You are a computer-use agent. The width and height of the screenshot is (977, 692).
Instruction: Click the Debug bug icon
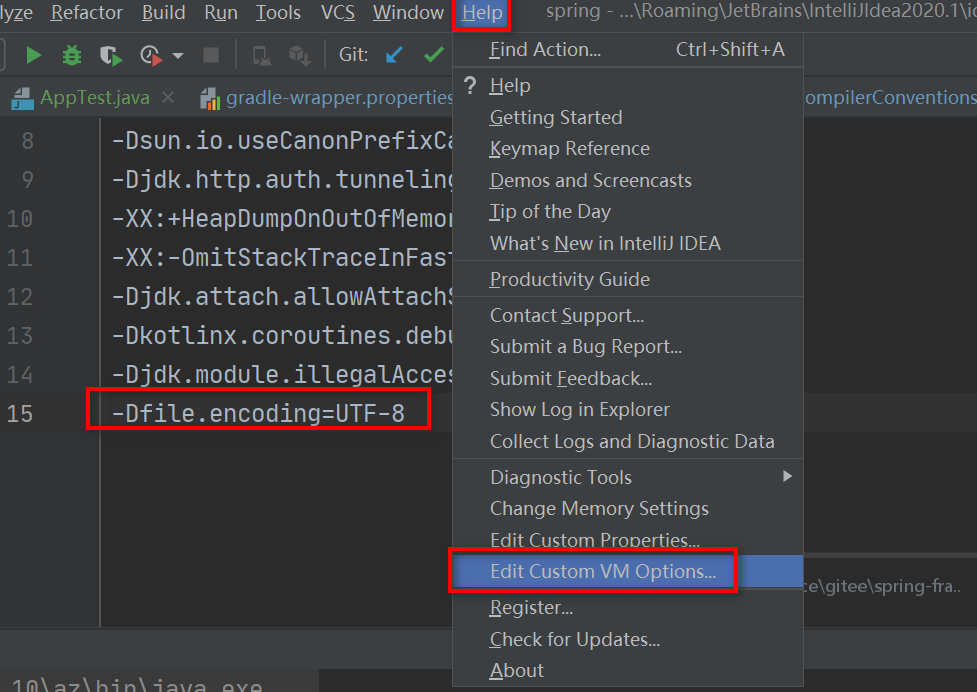72,55
